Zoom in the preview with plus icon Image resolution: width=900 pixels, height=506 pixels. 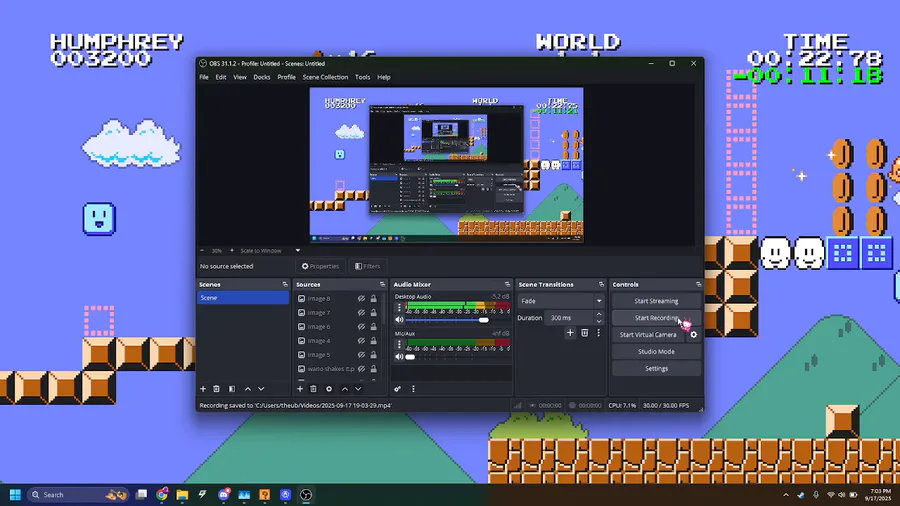pos(232,251)
